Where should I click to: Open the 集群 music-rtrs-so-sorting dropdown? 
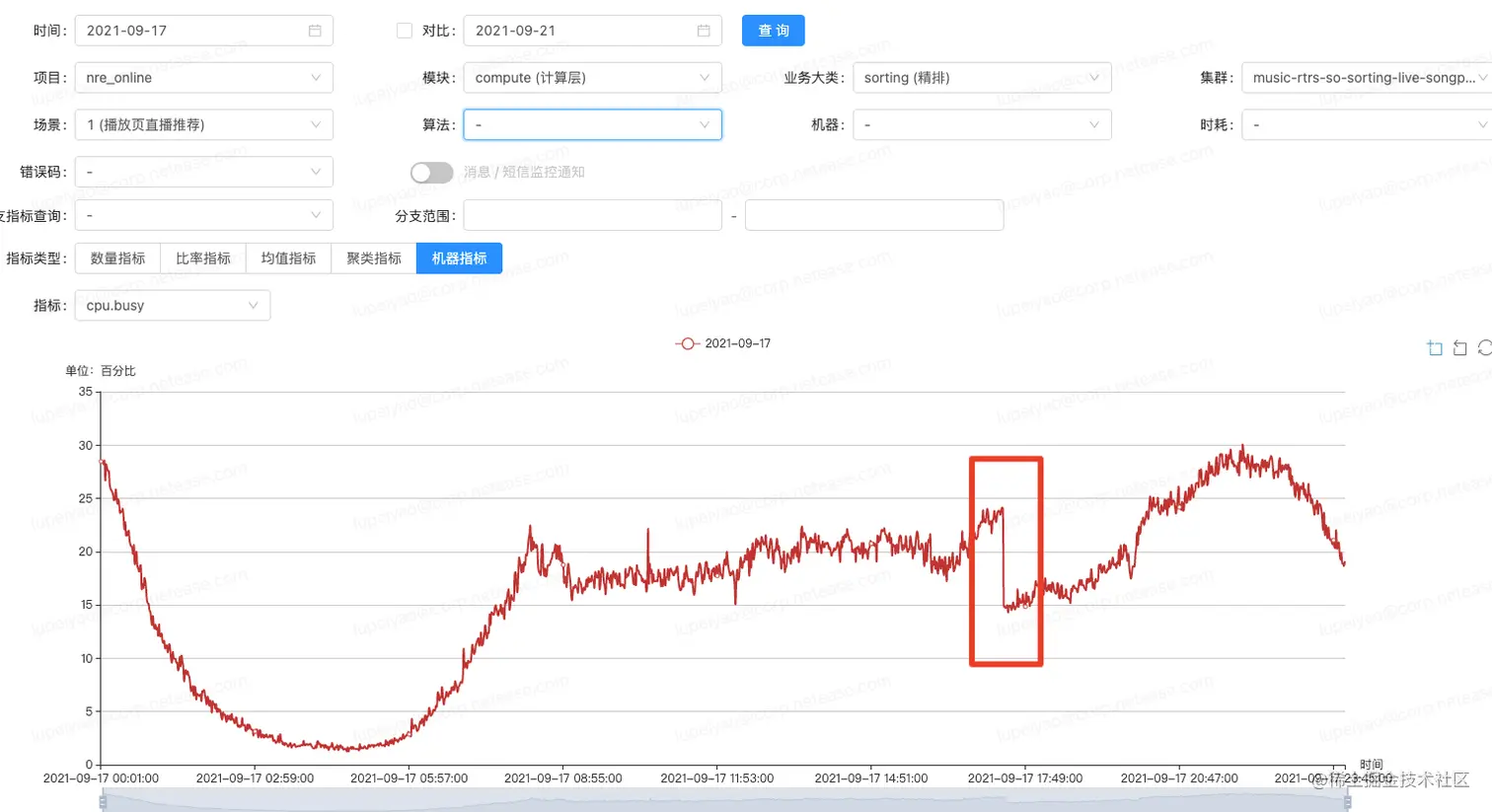coord(1367,78)
